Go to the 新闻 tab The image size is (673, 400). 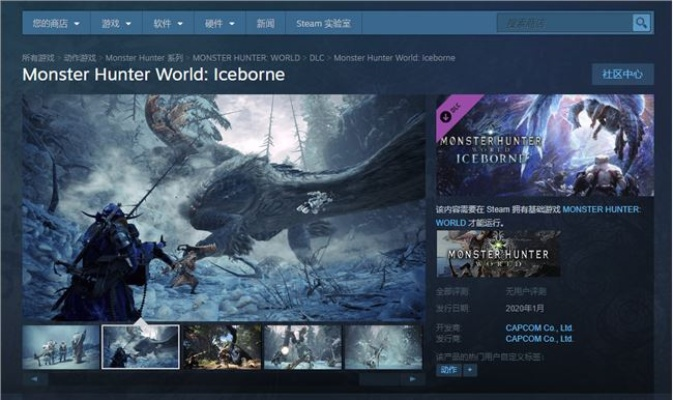point(265,22)
